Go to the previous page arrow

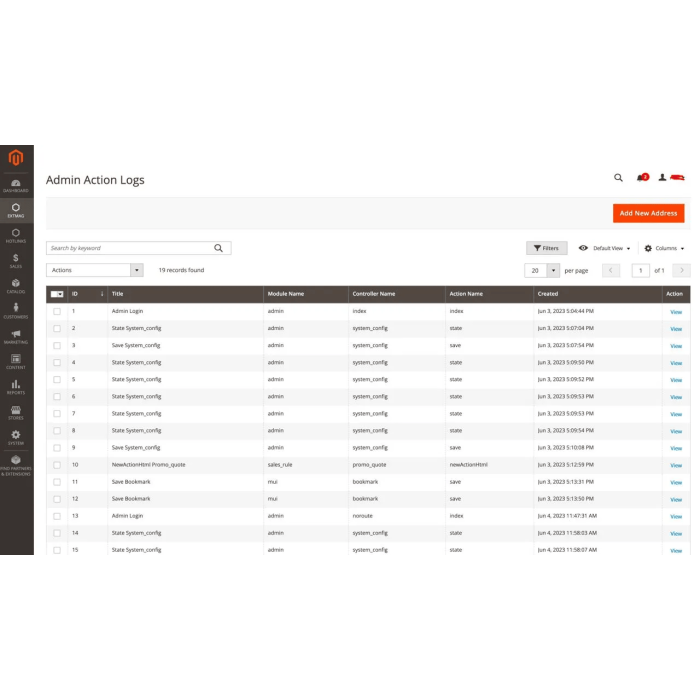[611, 270]
